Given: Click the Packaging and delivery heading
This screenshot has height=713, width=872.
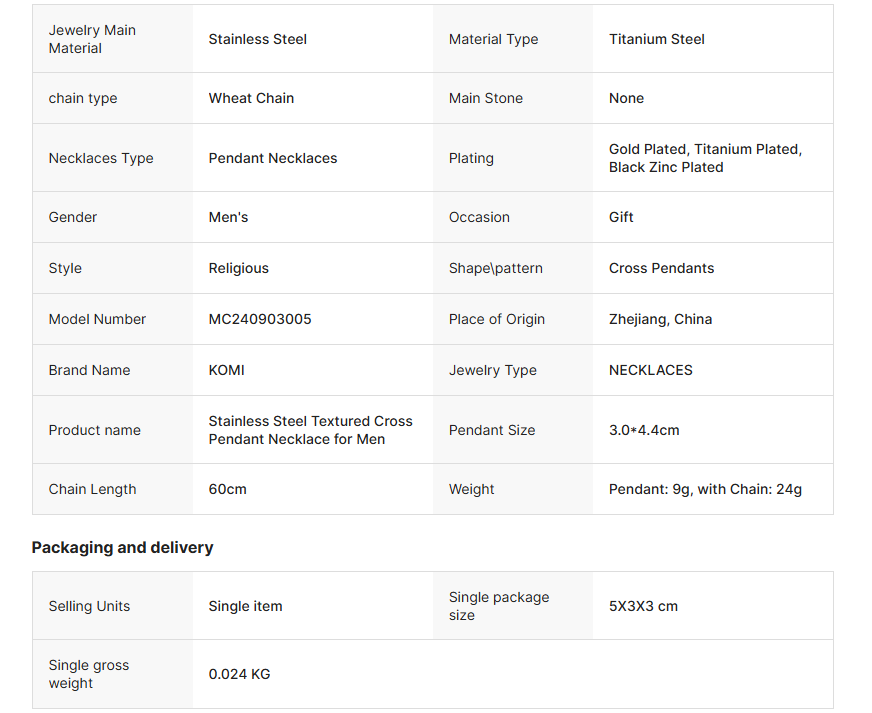Looking at the screenshot, I should (x=122, y=547).
